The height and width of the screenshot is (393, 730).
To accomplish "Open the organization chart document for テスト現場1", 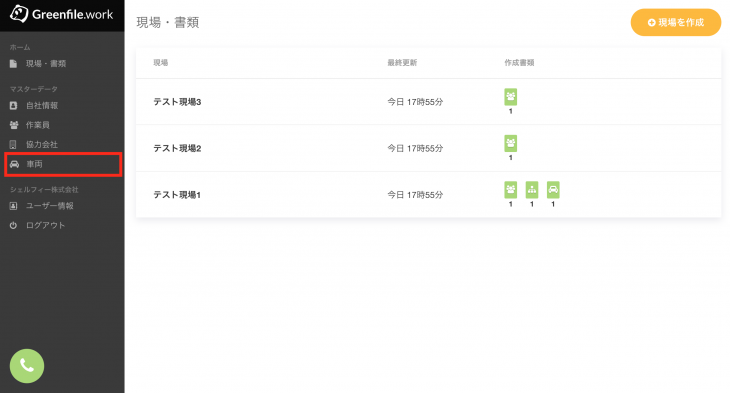I will [532, 190].
